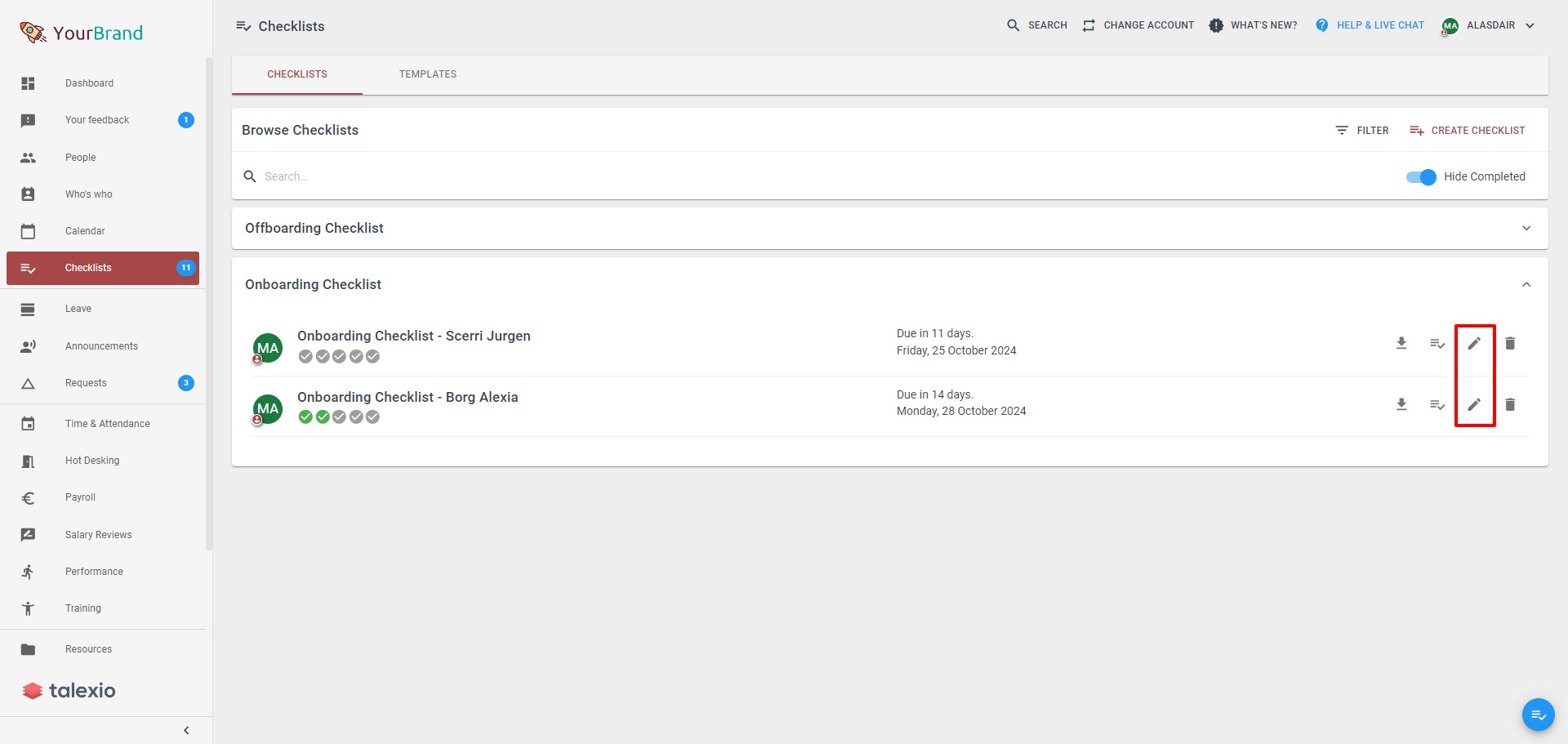This screenshot has width=1568, height=744.
Task: Go to People section
Action: click(x=103, y=158)
